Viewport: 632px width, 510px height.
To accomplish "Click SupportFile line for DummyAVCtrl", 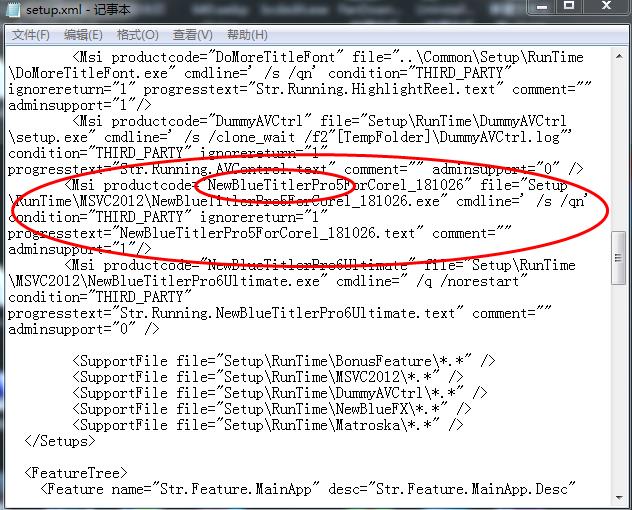I will pyautogui.click(x=280, y=393).
